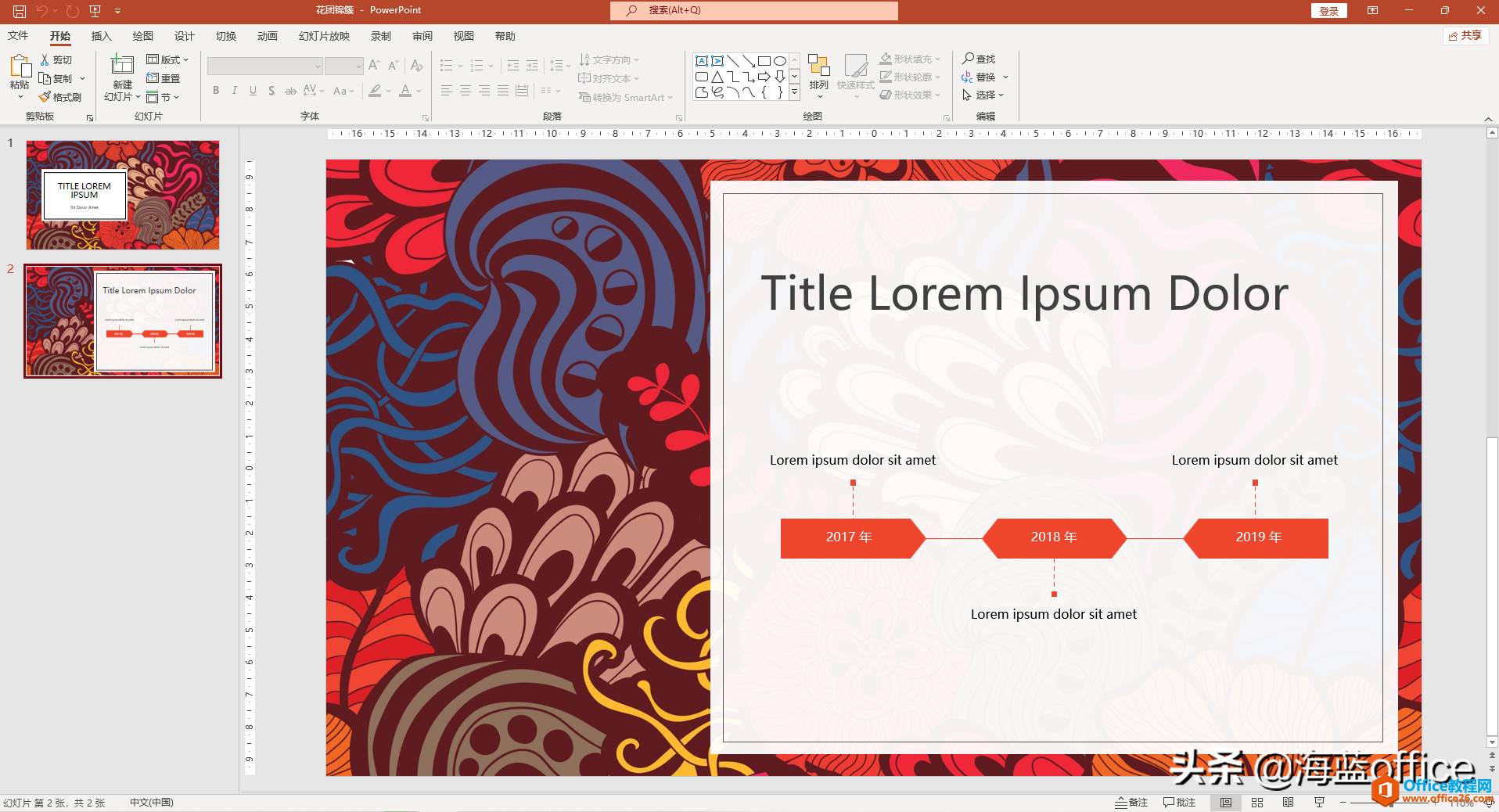This screenshot has width=1499, height=812.
Task: Open Section (节) dropdown
Action: click(x=164, y=97)
